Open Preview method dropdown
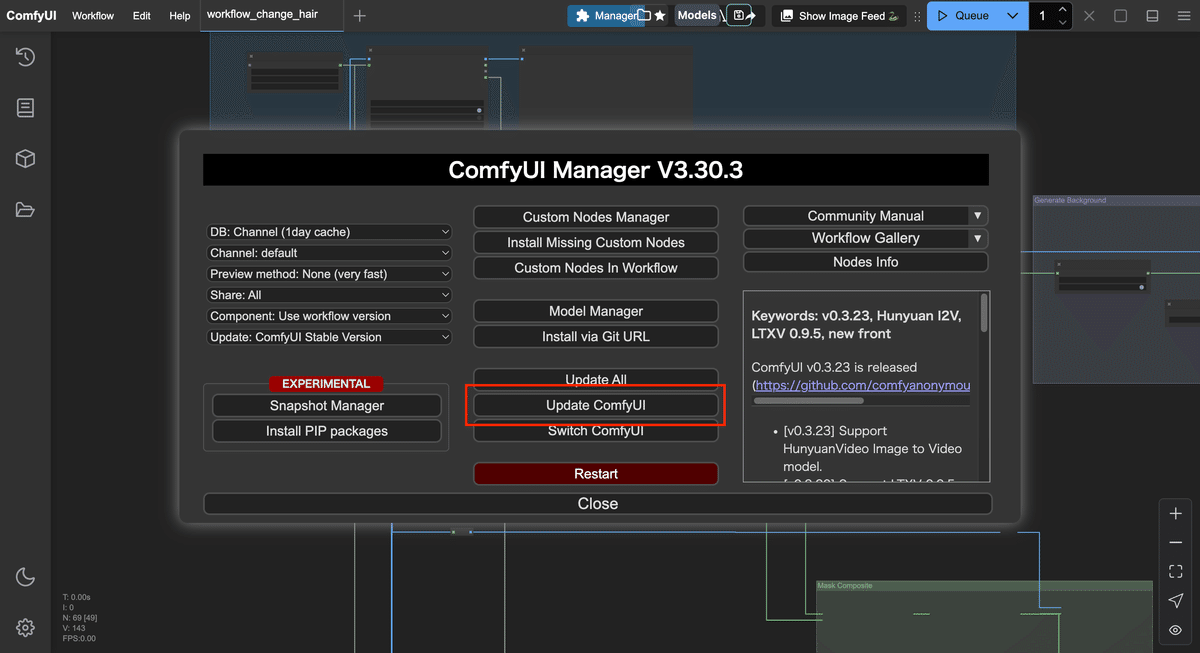 pos(330,274)
